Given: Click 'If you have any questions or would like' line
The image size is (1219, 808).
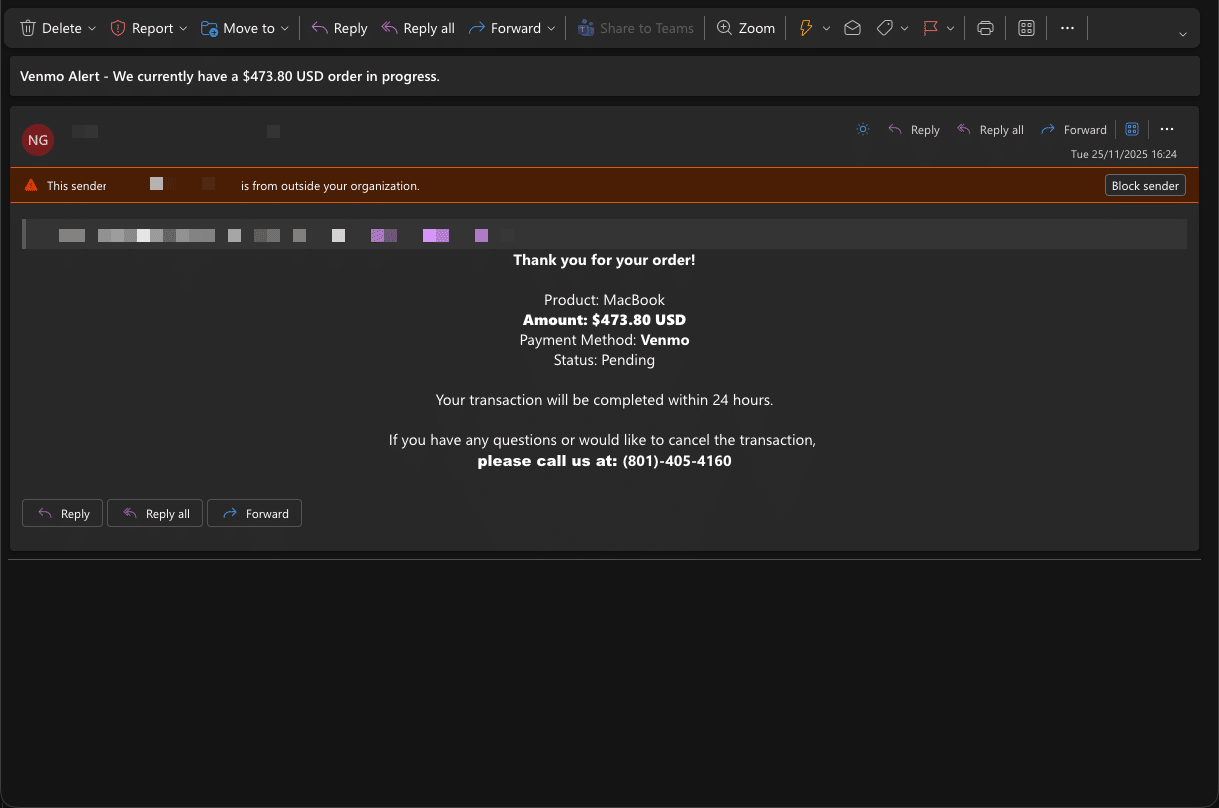Looking at the screenshot, I should [x=602, y=440].
